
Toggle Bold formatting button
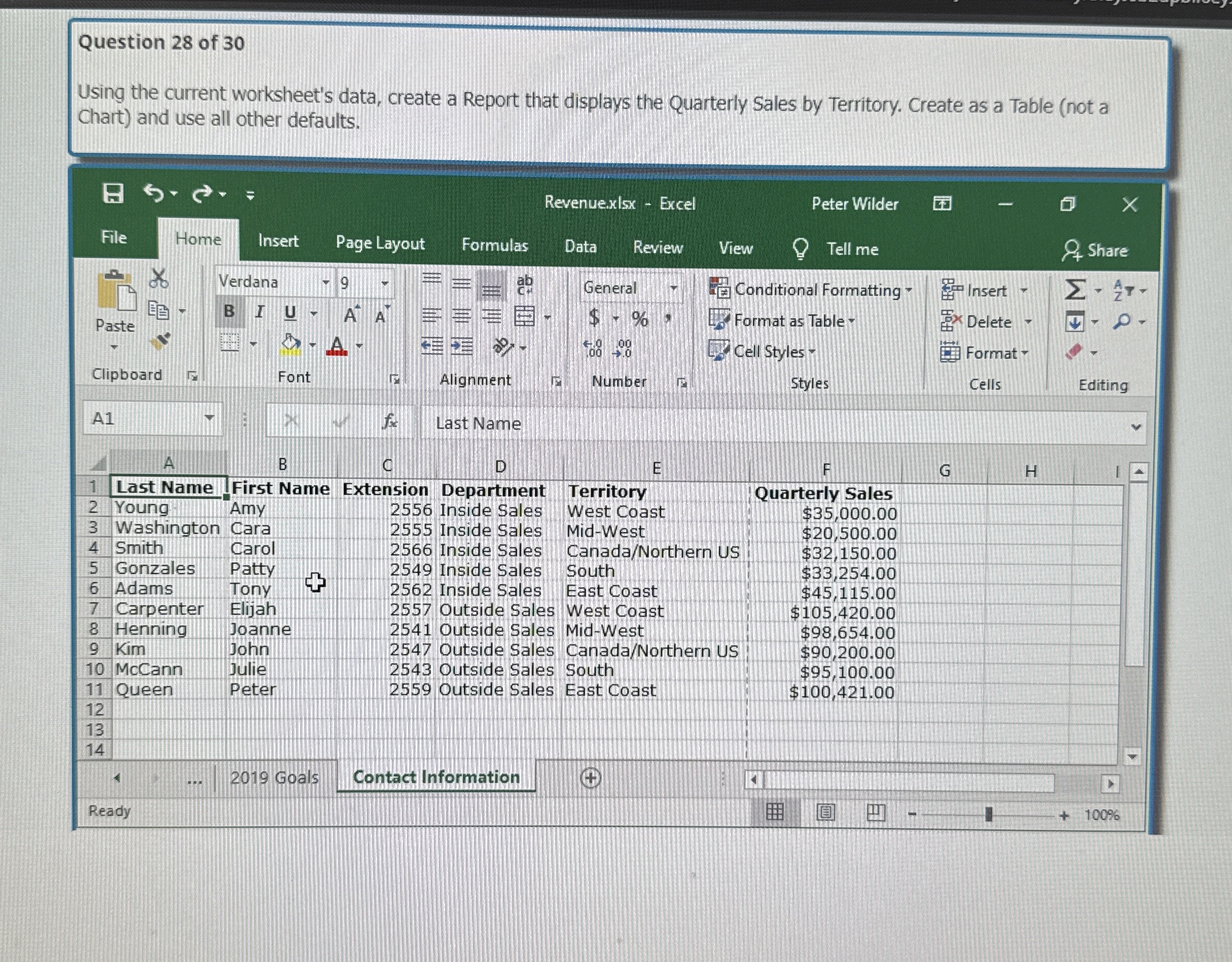[x=229, y=311]
